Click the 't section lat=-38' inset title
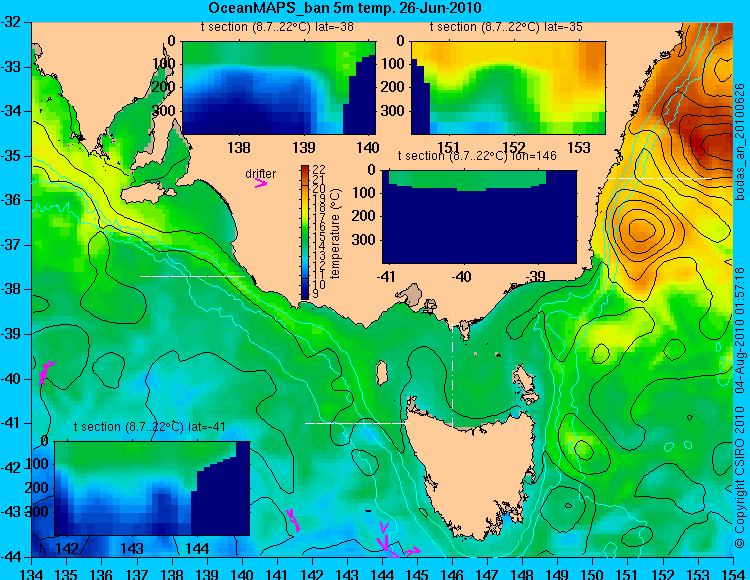Viewport: 750px width, 580px height. pyautogui.click(x=277, y=27)
